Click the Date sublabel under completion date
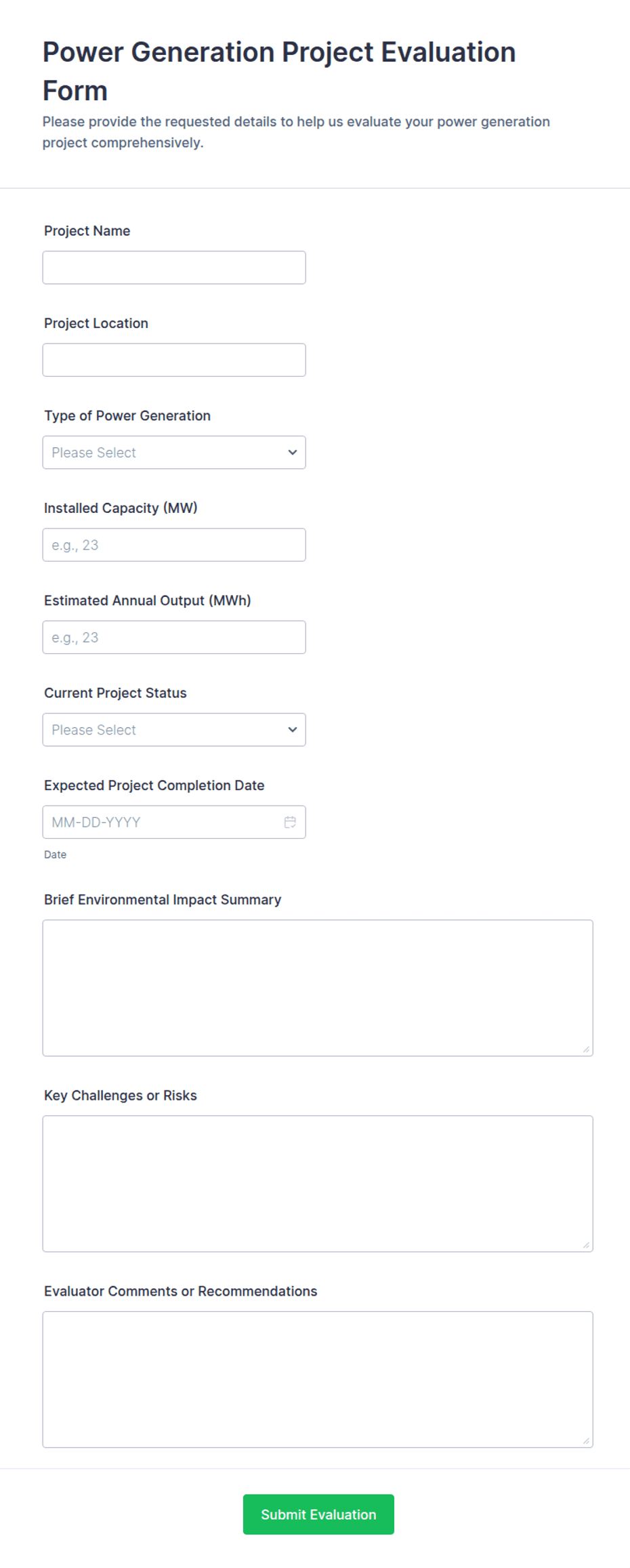This screenshot has height=1568, width=630. coord(56,854)
